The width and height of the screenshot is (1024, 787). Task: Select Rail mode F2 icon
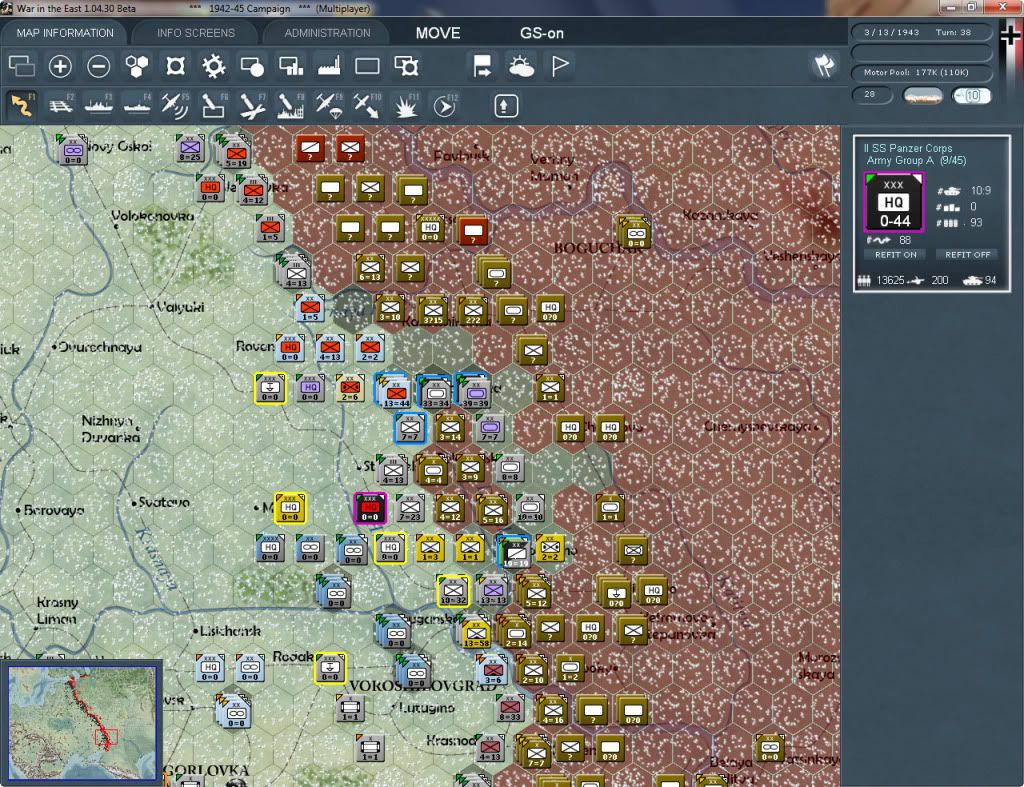(61, 105)
